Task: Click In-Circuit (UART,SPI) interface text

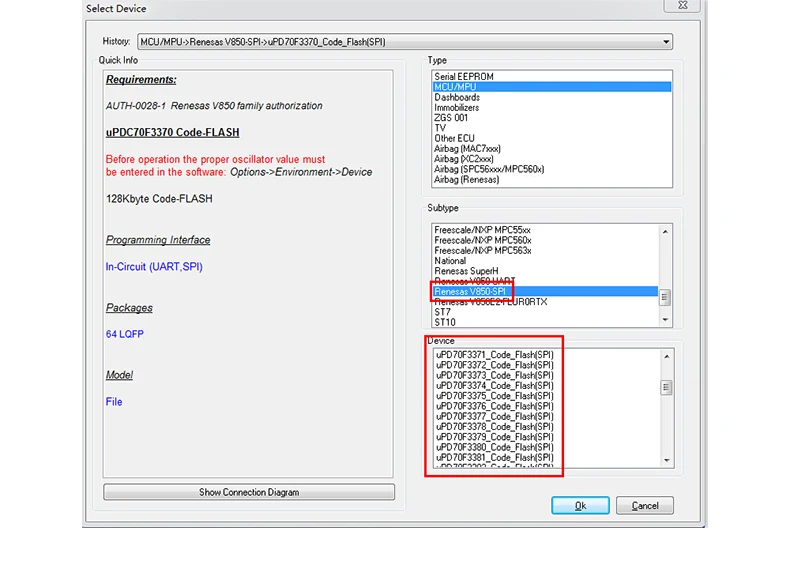Action: pos(154,267)
